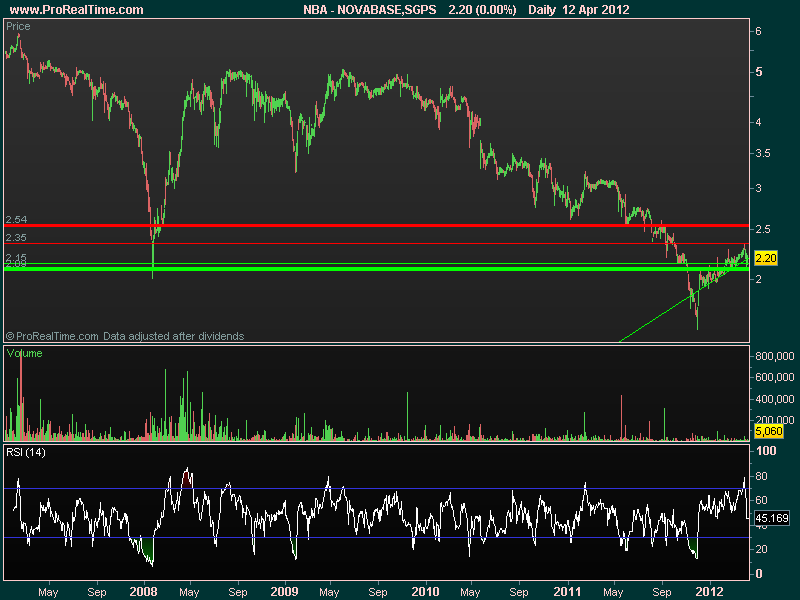
Task: Select the Volume panel label
Action: [x=24, y=353]
